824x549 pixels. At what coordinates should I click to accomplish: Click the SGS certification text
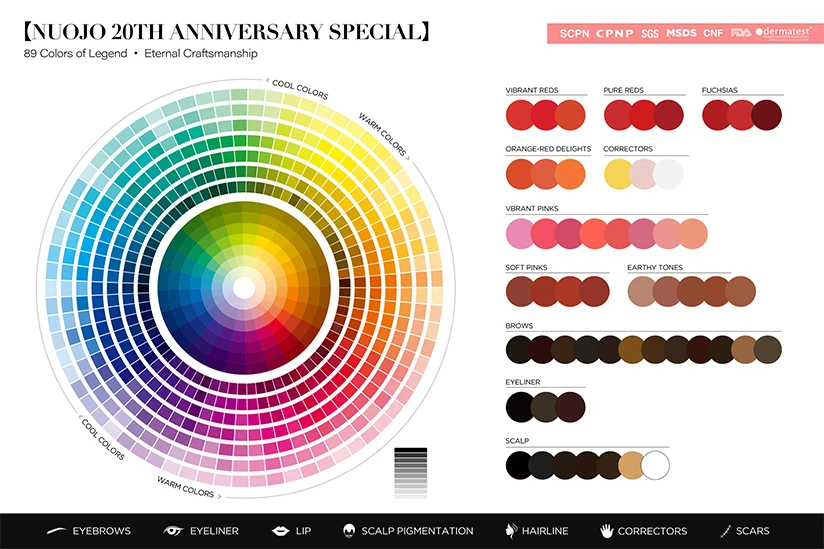coord(650,33)
